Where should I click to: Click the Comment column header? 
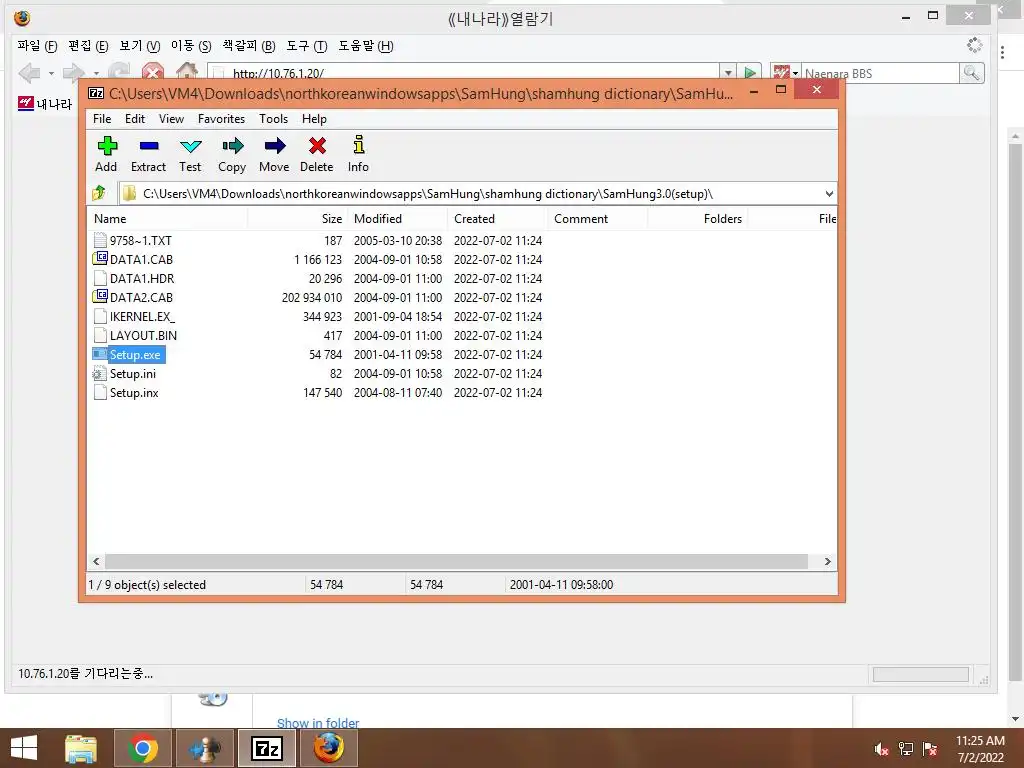coord(598,219)
